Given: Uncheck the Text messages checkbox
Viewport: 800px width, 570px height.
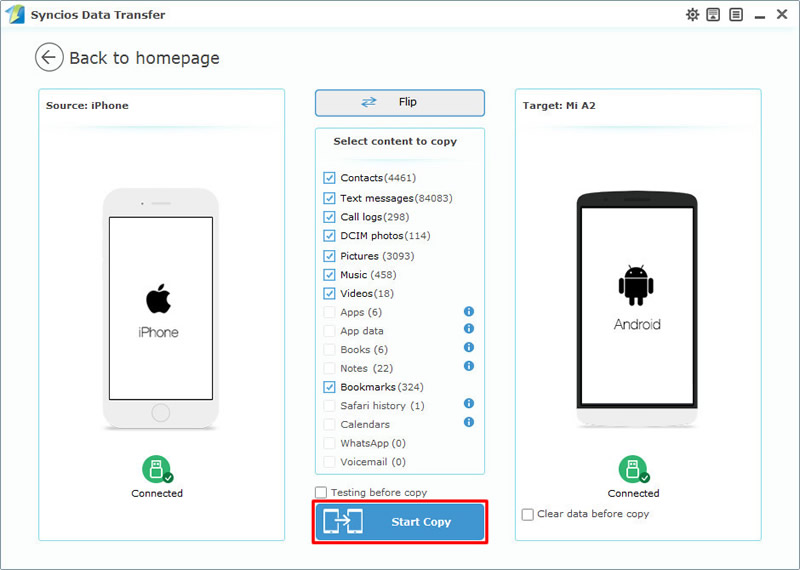Looking at the screenshot, I should pyautogui.click(x=329, y=198).
